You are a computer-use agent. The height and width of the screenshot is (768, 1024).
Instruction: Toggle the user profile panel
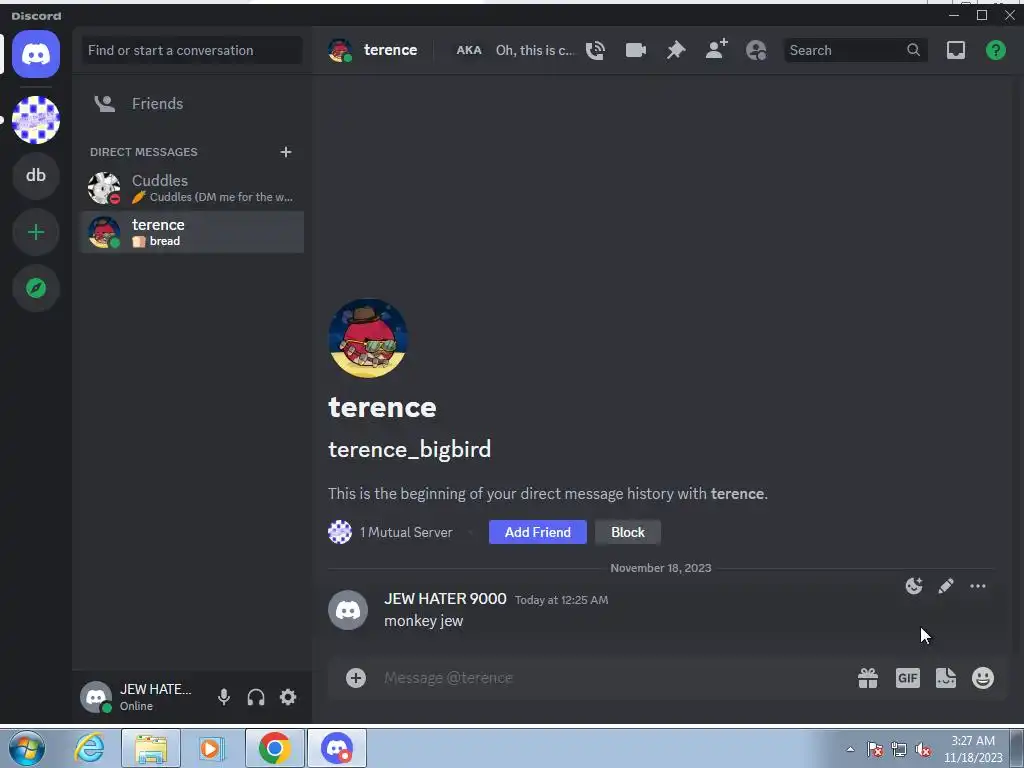[x=756, y=50]
